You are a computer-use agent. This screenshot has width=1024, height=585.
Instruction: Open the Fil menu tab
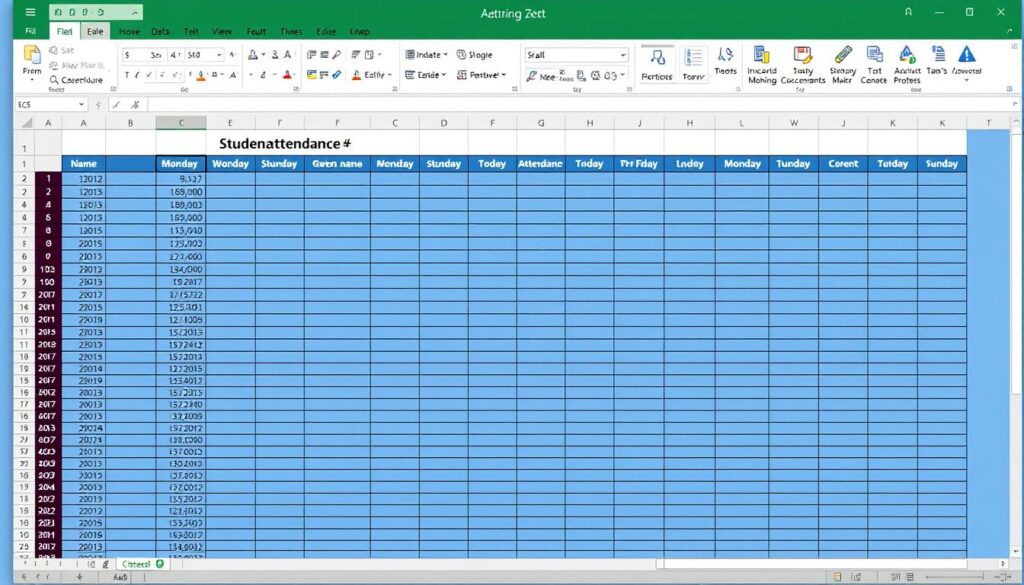[x=30, y=31]
